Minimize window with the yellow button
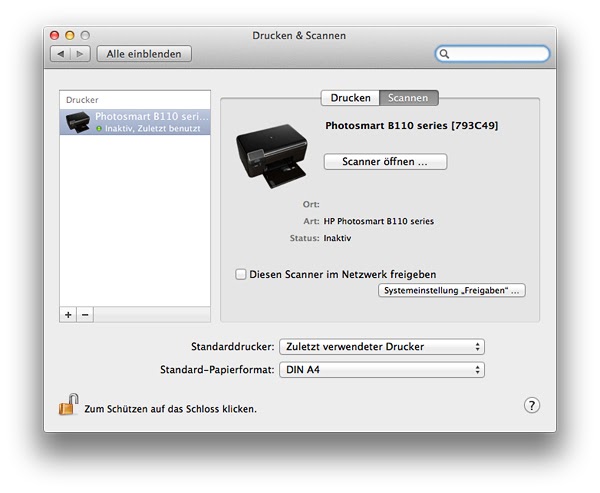The height and width of the screenshot is (493, 600). (70, 36)
